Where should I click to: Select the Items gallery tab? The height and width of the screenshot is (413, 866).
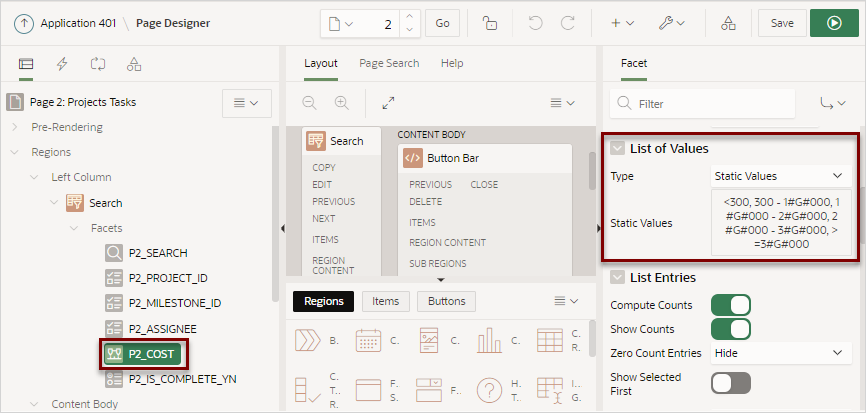pos(386,301)
